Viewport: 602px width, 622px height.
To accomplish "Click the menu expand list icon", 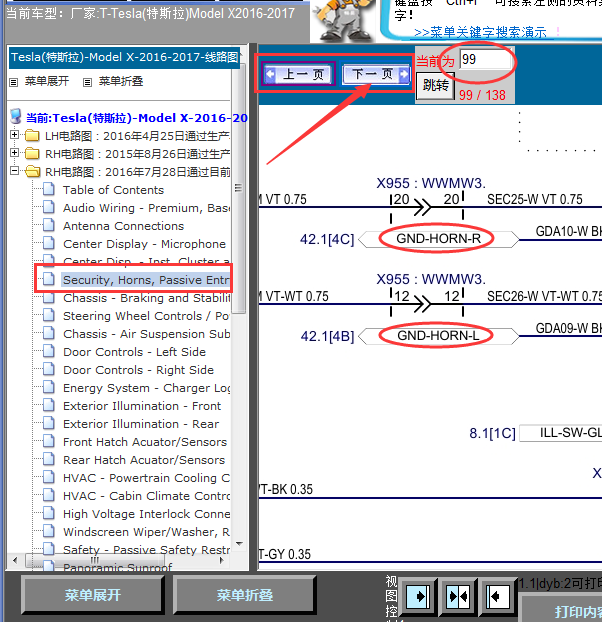I will pyautogui.click(x=13, y=83).
